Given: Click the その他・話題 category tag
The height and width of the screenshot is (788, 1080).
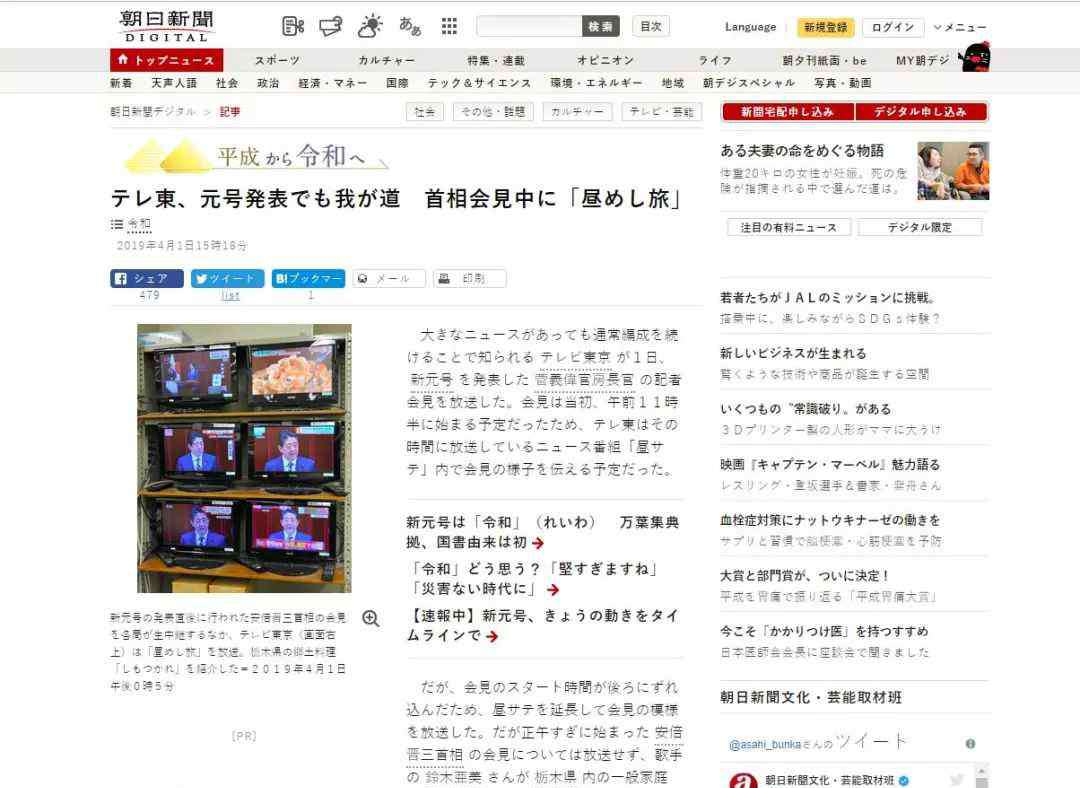Looking at the screenshot, I should click(x=493, y=112).
